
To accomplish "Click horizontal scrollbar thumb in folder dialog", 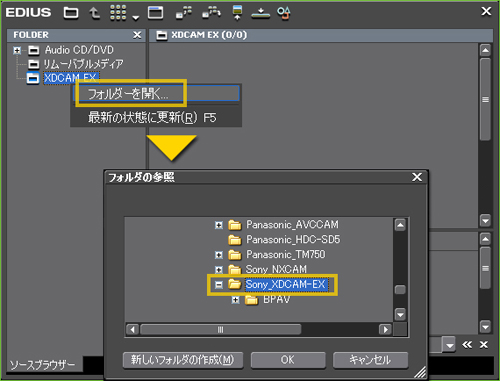I will pyautogui.click(x=220, y=330).
